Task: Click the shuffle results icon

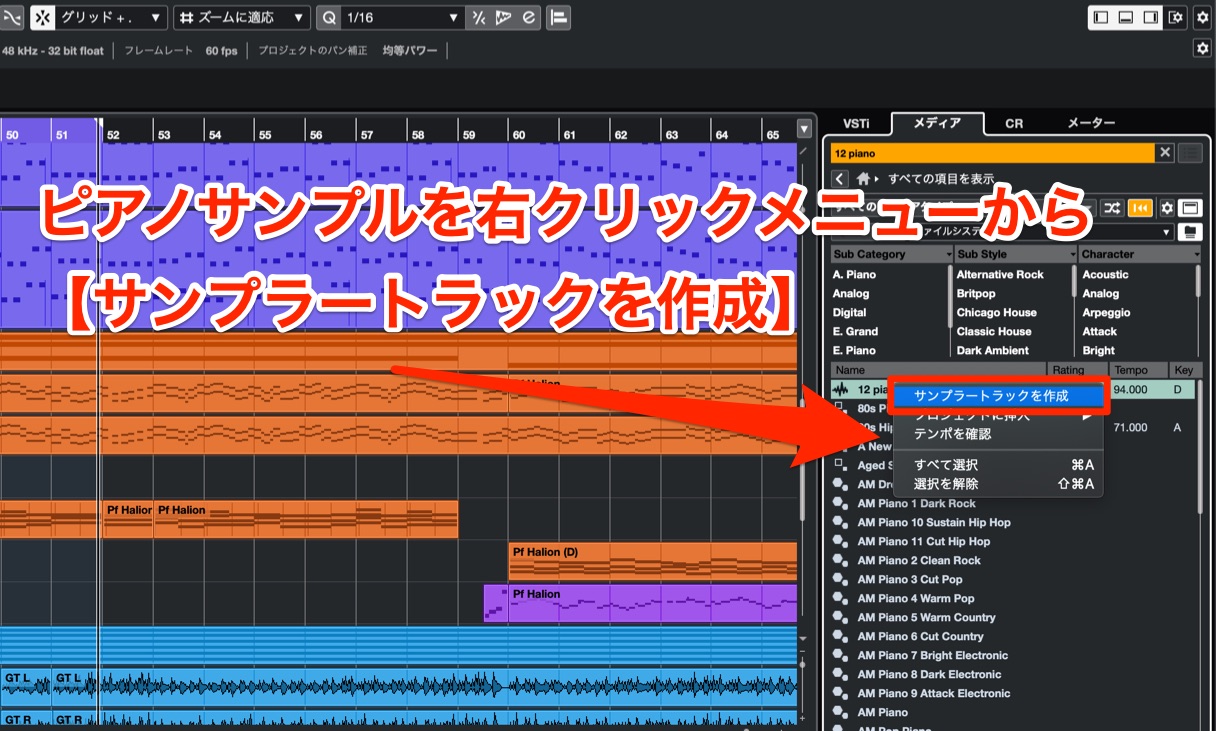Action: [x=1111, y=207]
